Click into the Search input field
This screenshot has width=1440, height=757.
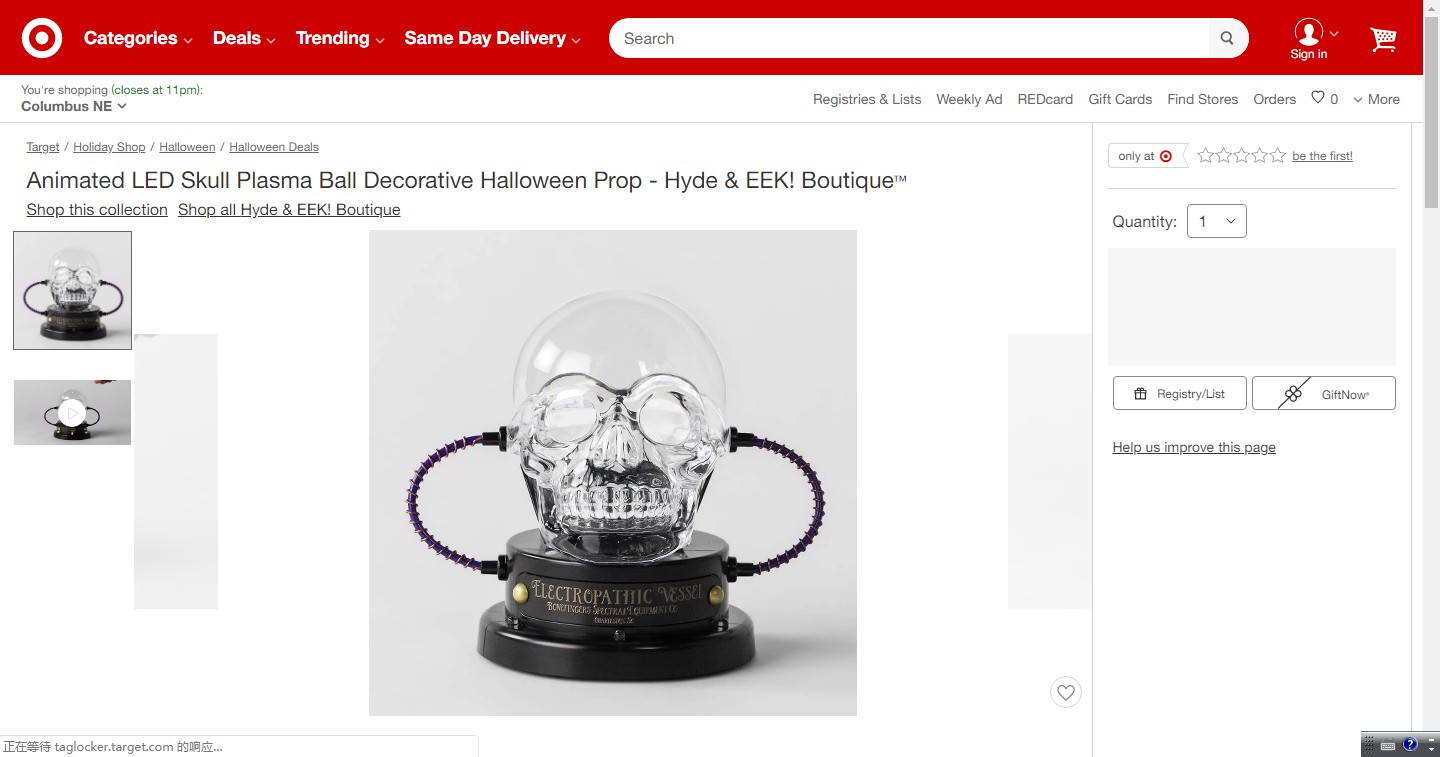[909, 38]
